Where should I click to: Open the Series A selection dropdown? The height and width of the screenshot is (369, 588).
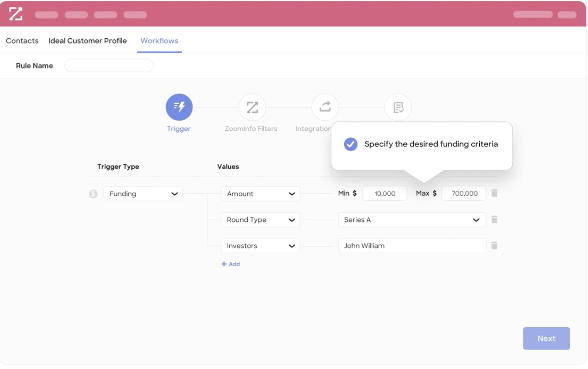[x=412, y=220]
